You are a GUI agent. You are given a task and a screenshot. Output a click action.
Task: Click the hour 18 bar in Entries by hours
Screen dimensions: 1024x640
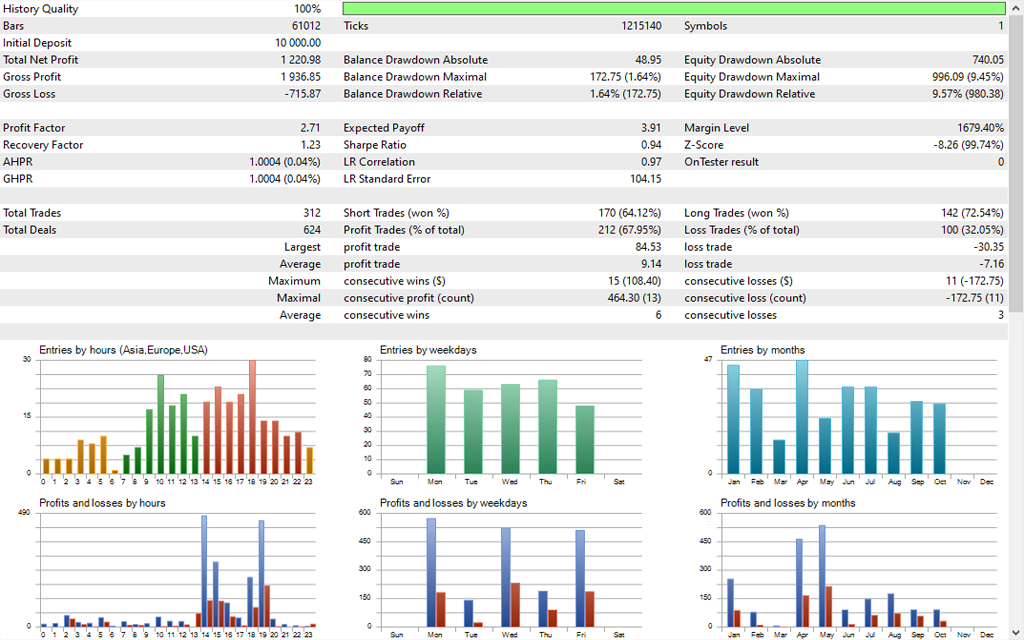[253, 416]
